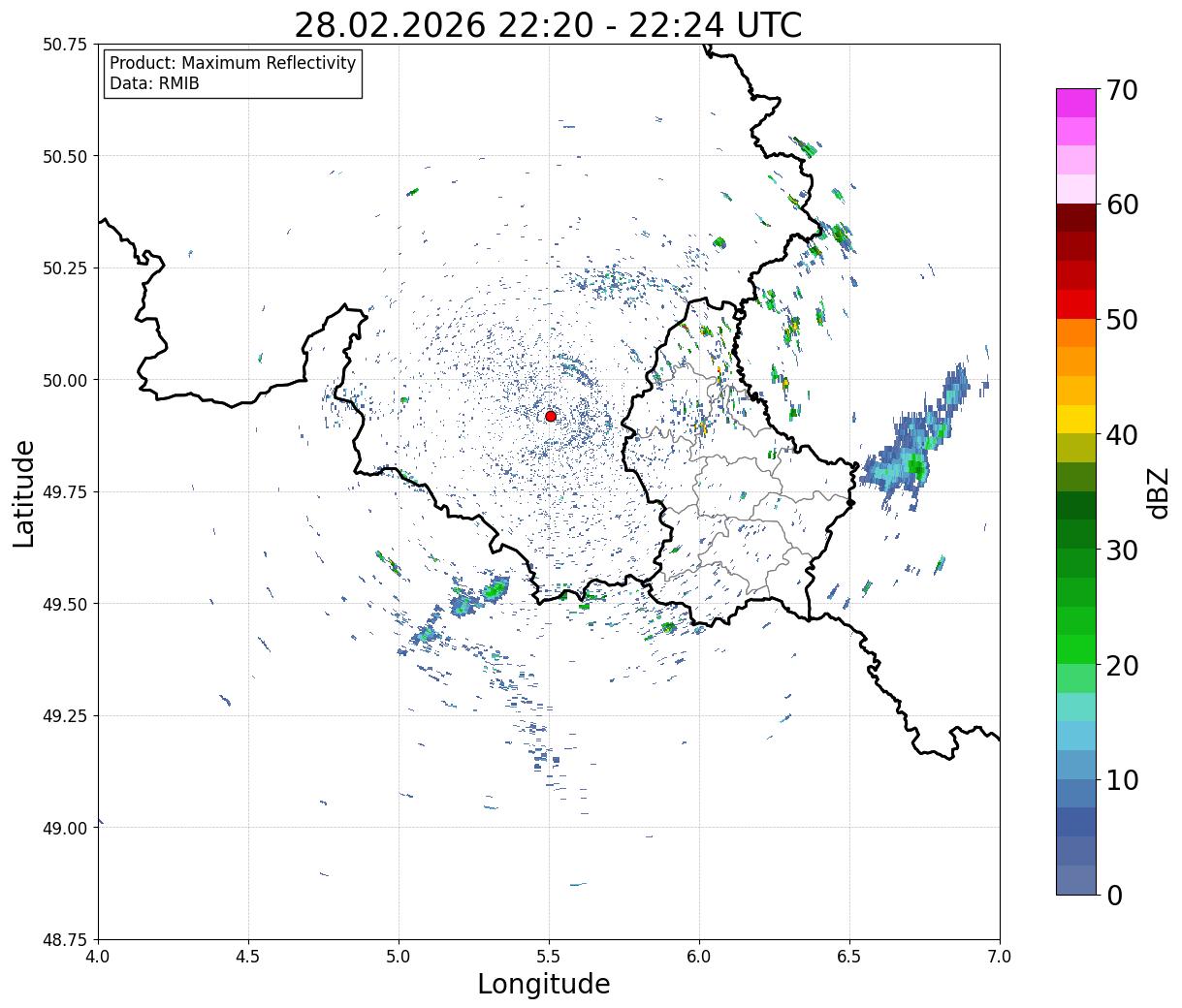Click the bright red colorbar swatch above 50

(x=1076, y=303)
